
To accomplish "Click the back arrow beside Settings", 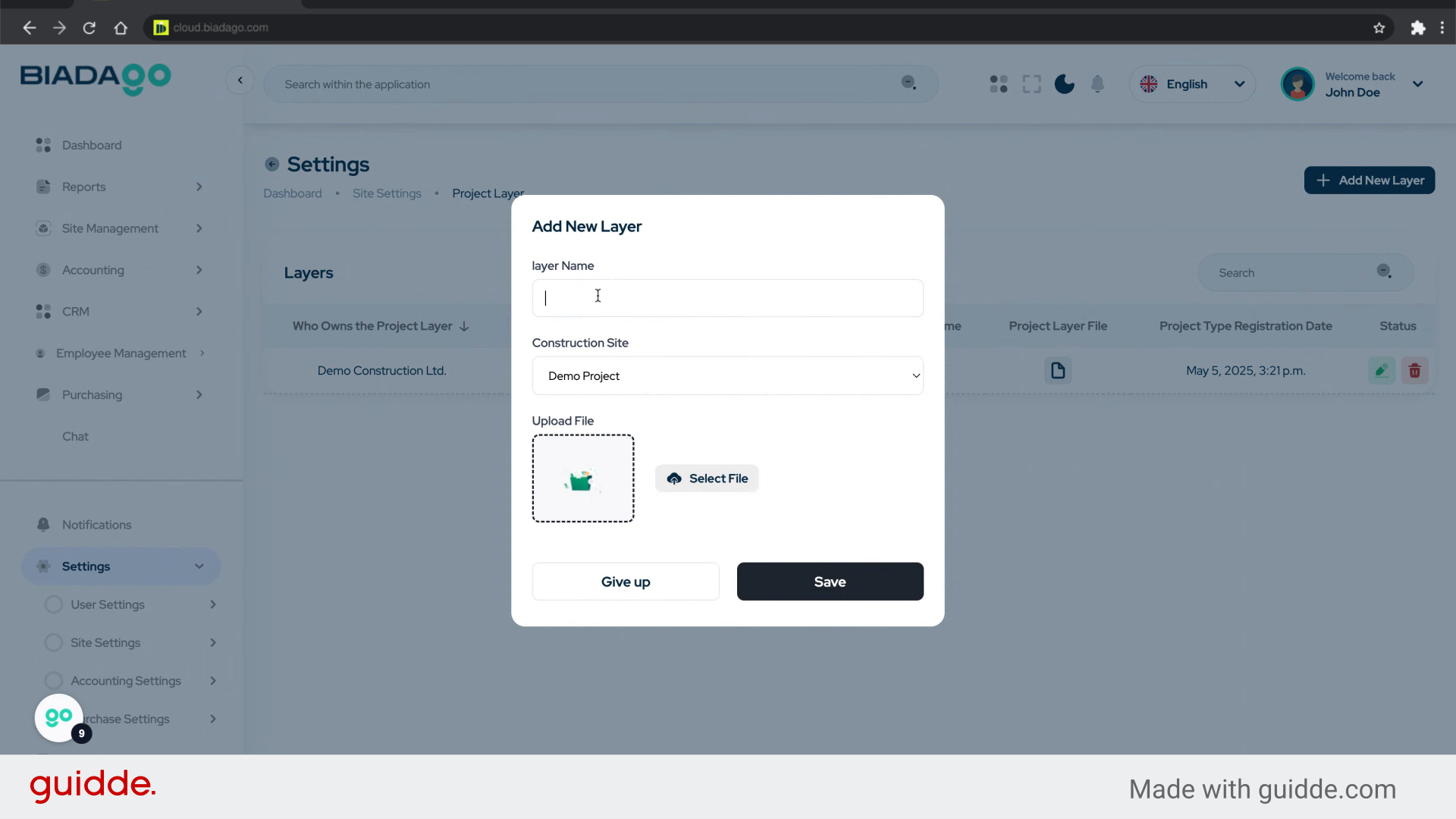I will click(x=272, y=165).
